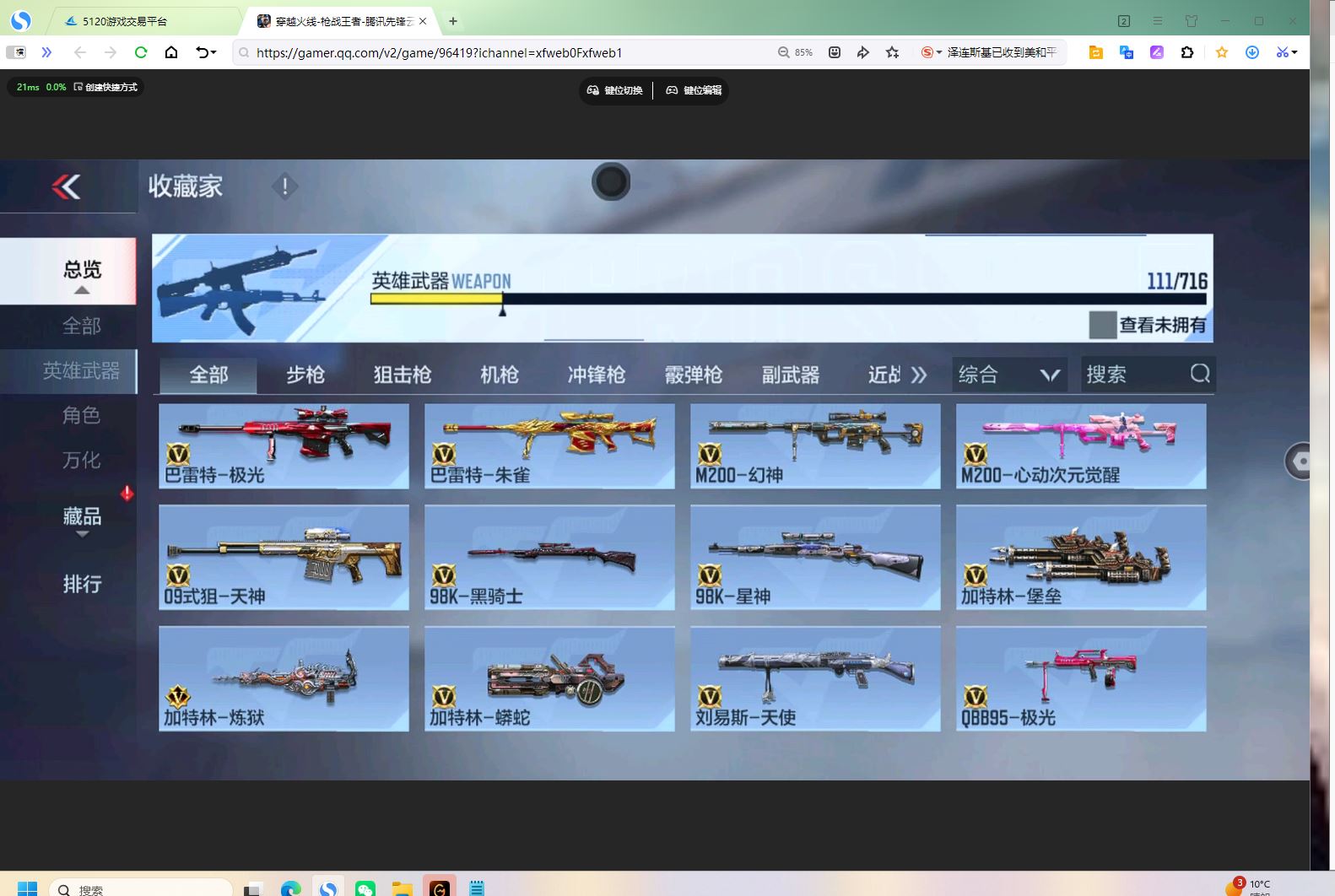The width and height of the screenshot is (1335, 896).
Task: Open the 98K-黑骑士 weapon card
Action: click(x=549, y=558)
